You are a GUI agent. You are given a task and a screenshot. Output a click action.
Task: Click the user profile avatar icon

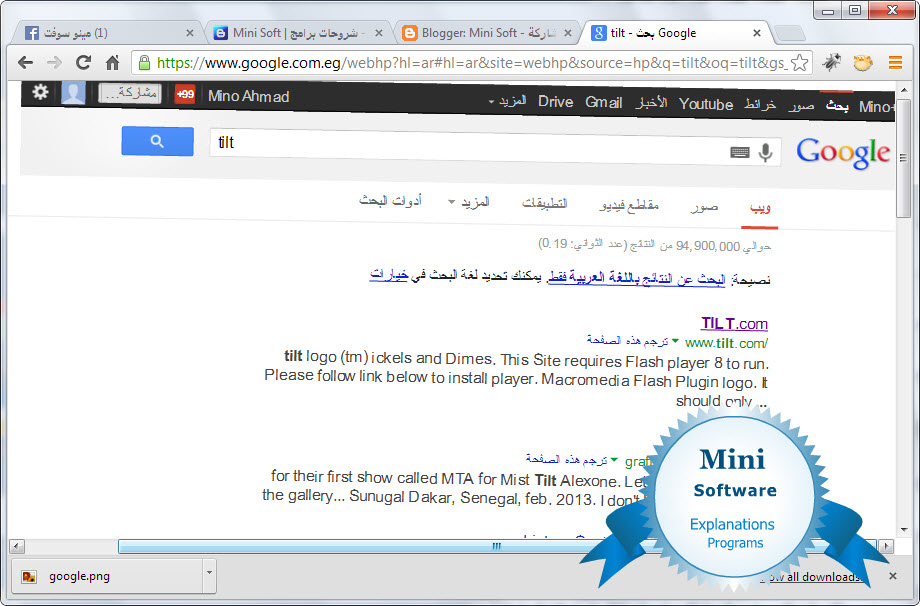73,93
